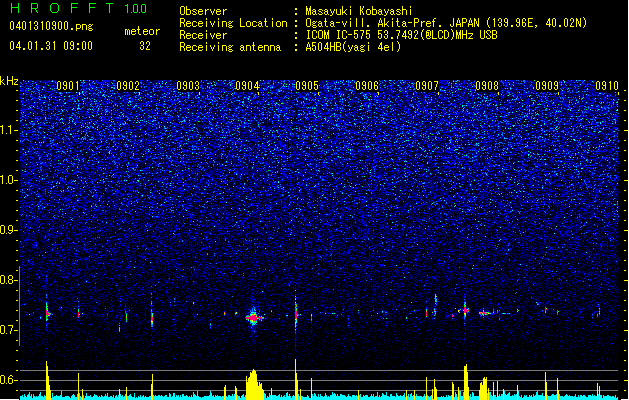Click the wide yellow power peak near 0904
The image size is (629, 400).
254,384
